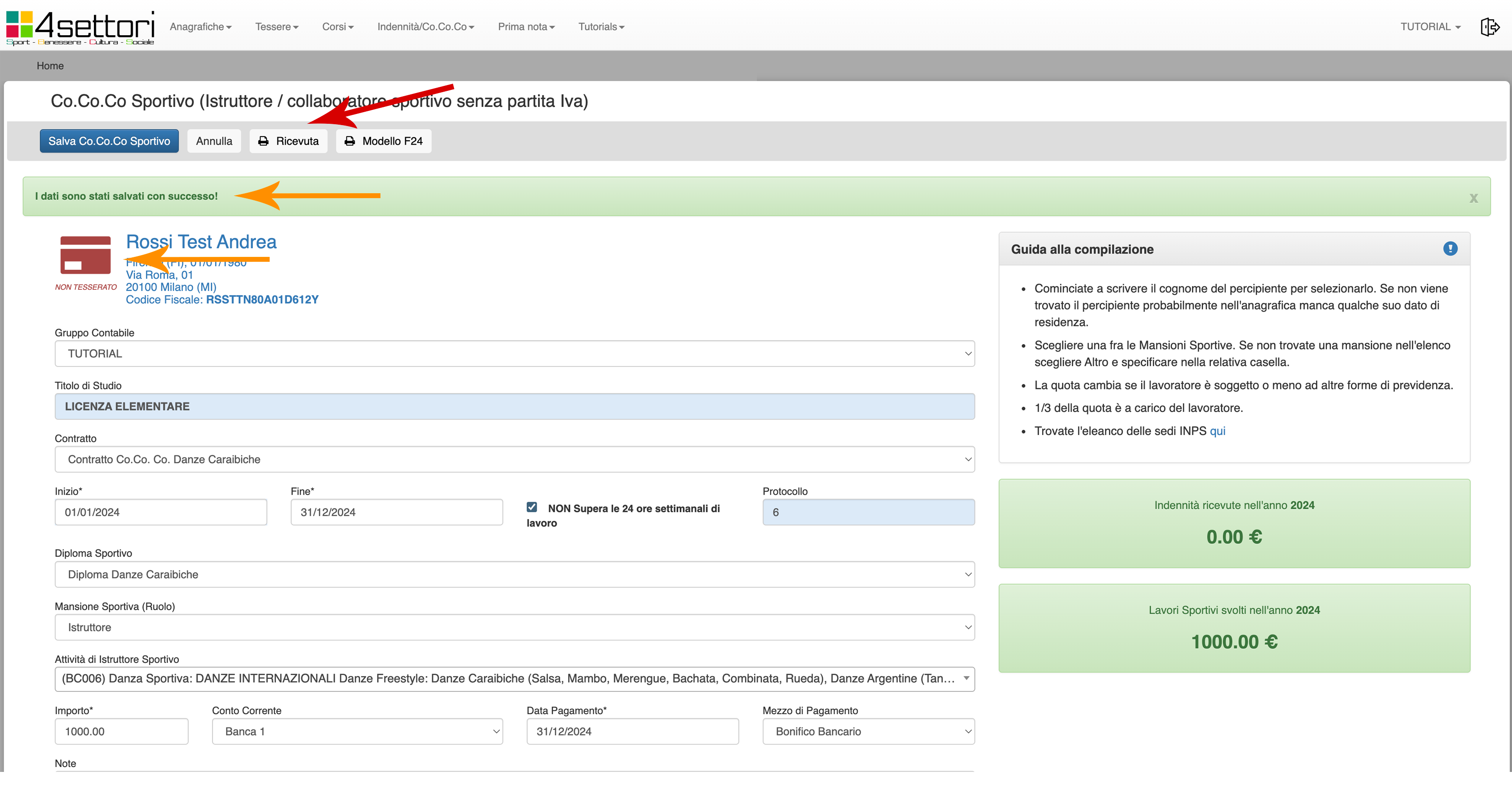Dismiss the green success message

[1473, 199]
